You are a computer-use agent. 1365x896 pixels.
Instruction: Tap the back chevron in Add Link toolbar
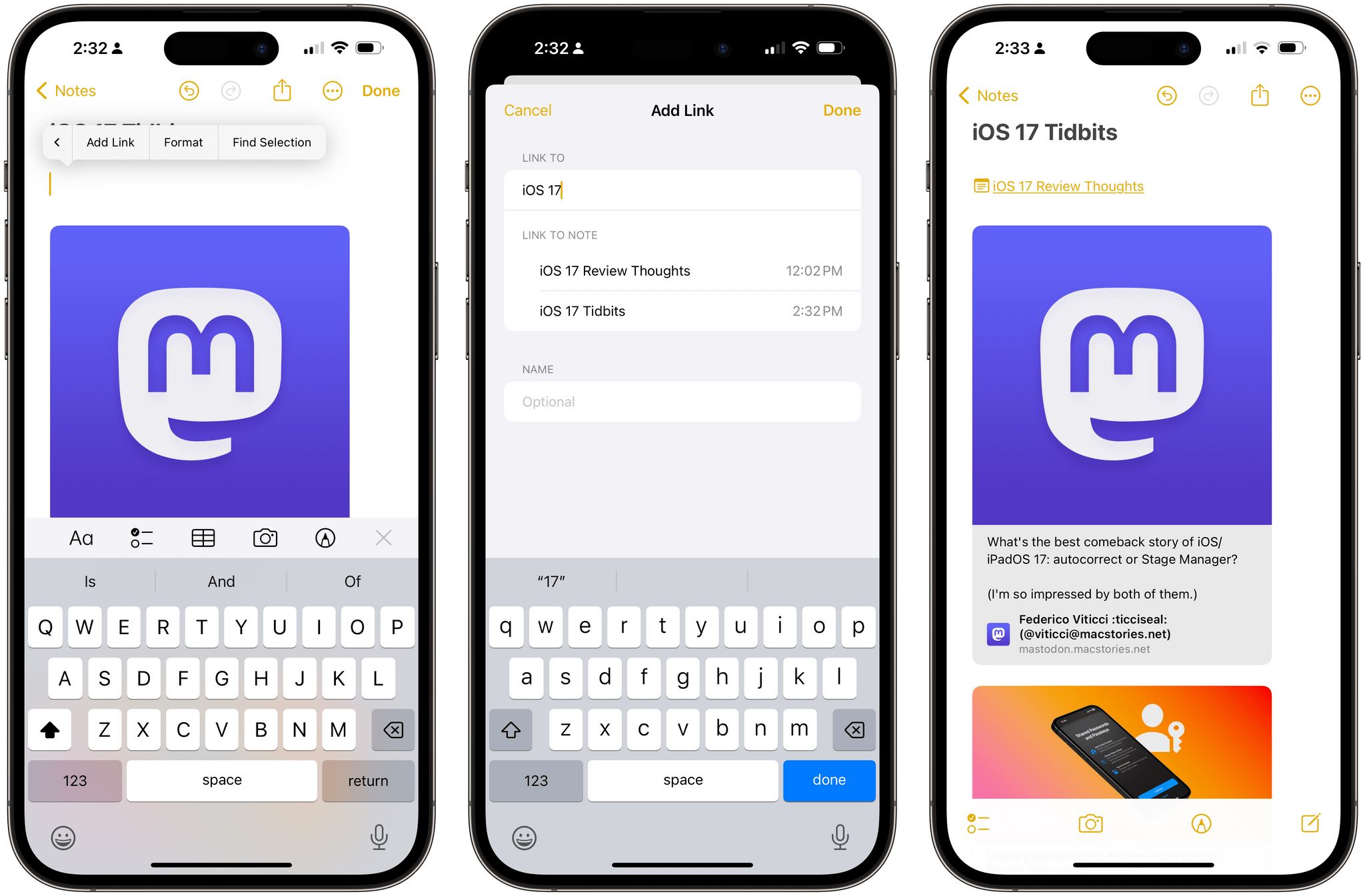(57, 142)
